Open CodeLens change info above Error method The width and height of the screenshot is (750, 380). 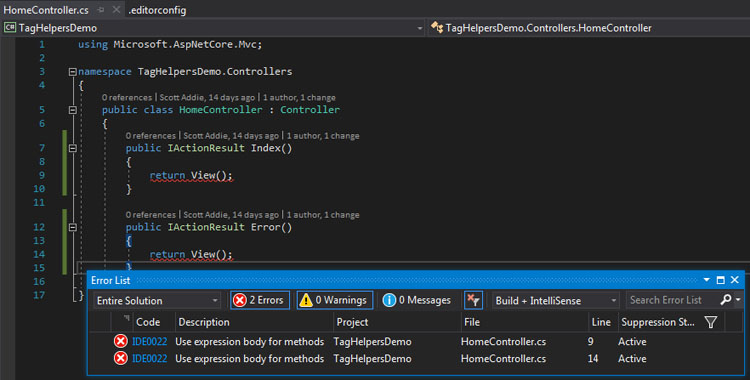coord(323,215)
